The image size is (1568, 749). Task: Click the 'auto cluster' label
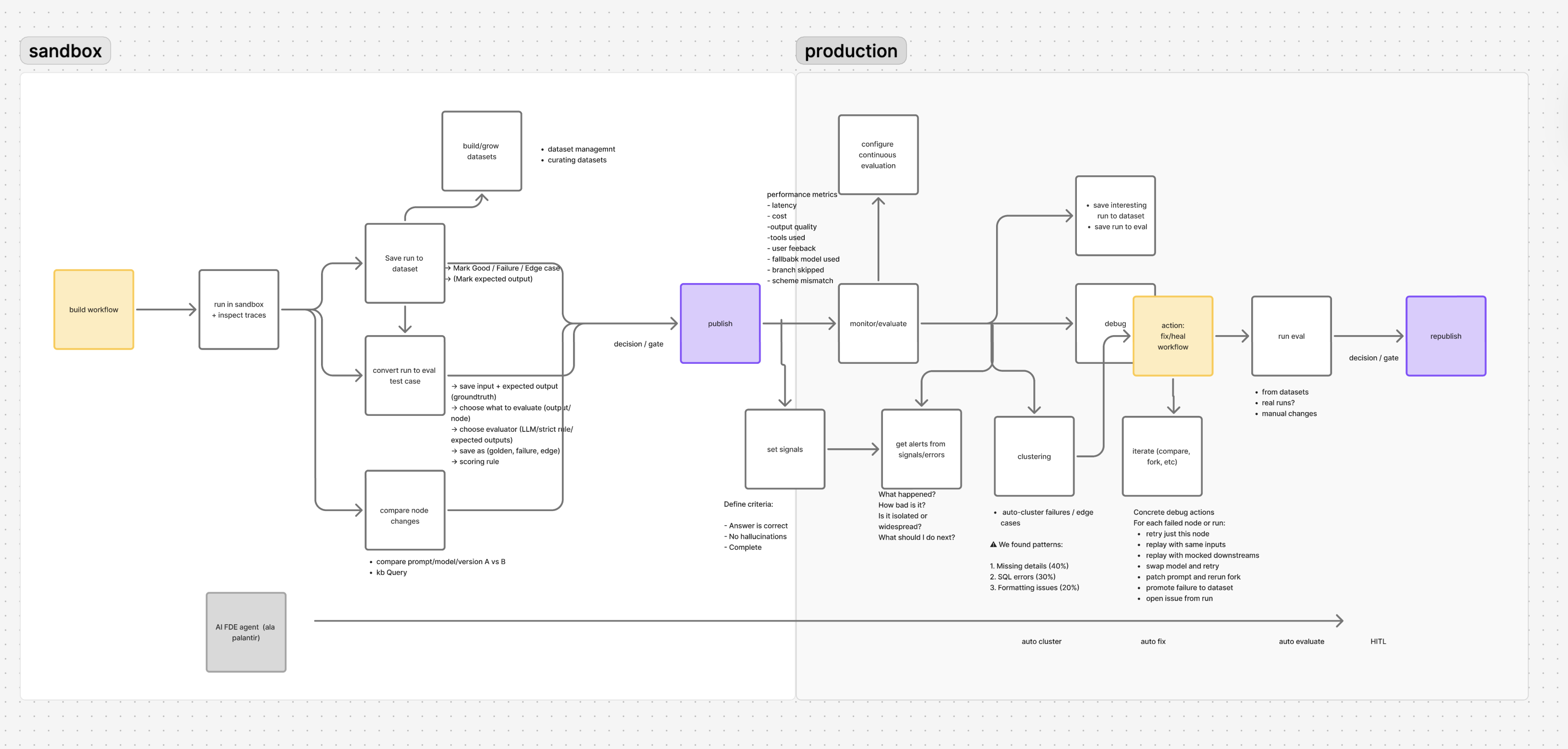[1041, 642]
